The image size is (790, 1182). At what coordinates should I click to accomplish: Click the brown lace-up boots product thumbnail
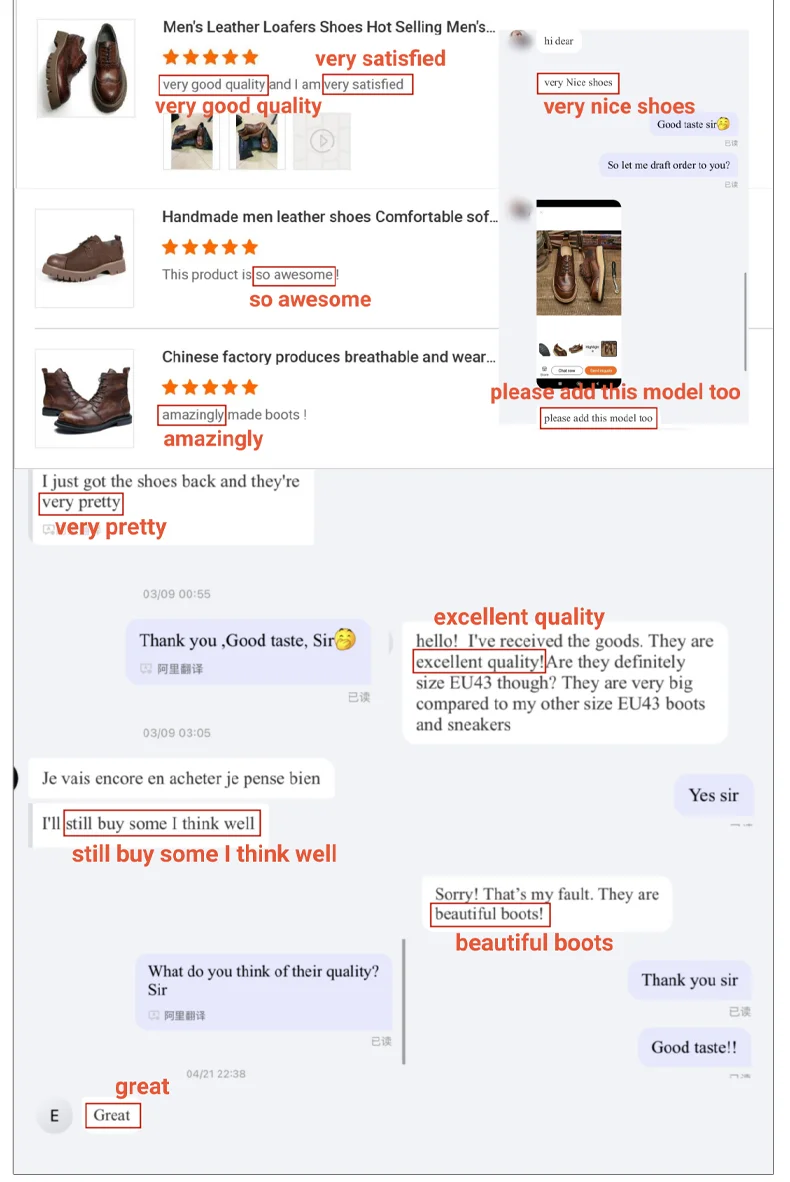[x=84, y=398]
